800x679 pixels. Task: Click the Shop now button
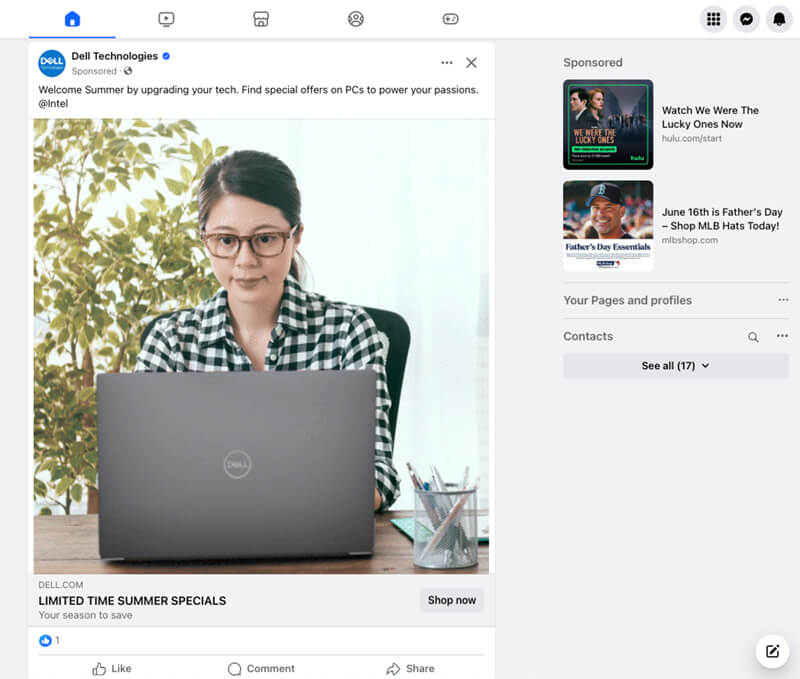(x=452, y=600)
